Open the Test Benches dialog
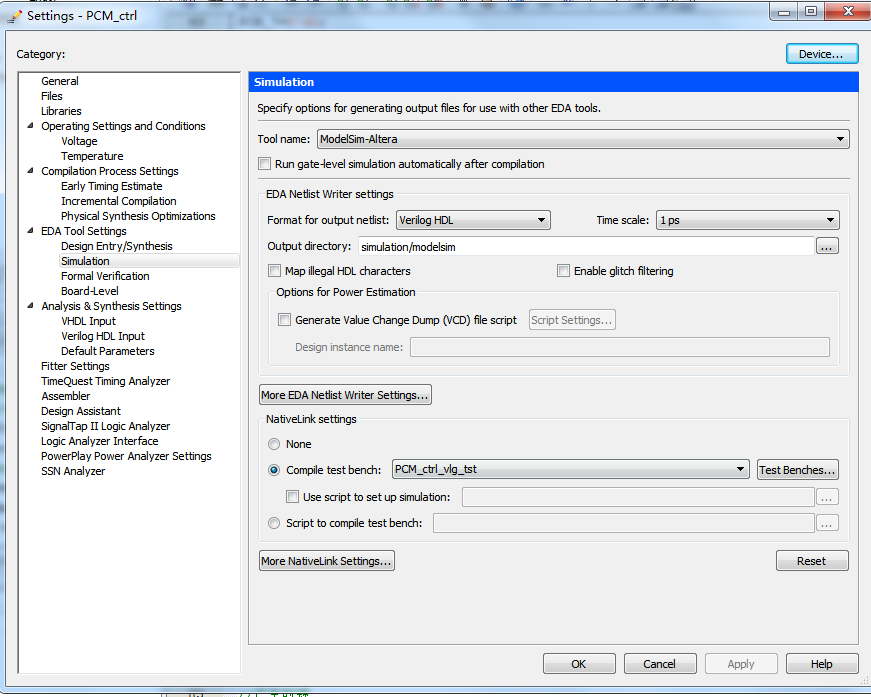Viewport: 871px width, 697px height. tap(798, 470)
